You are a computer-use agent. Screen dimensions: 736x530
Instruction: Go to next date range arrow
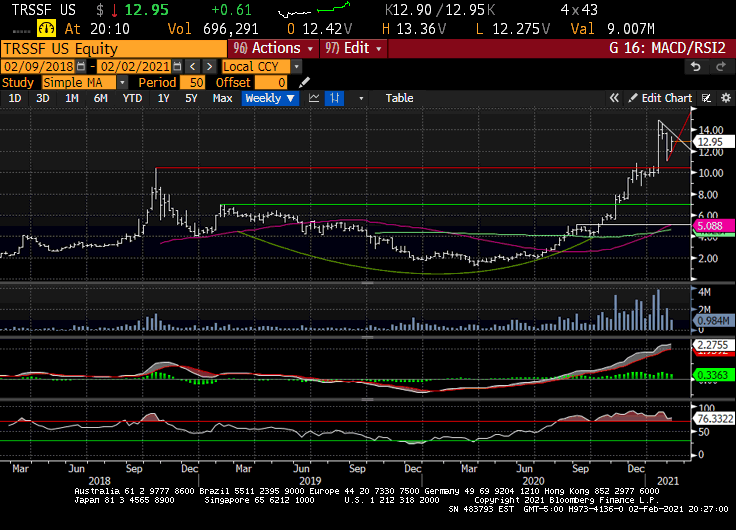click(210, 66)
